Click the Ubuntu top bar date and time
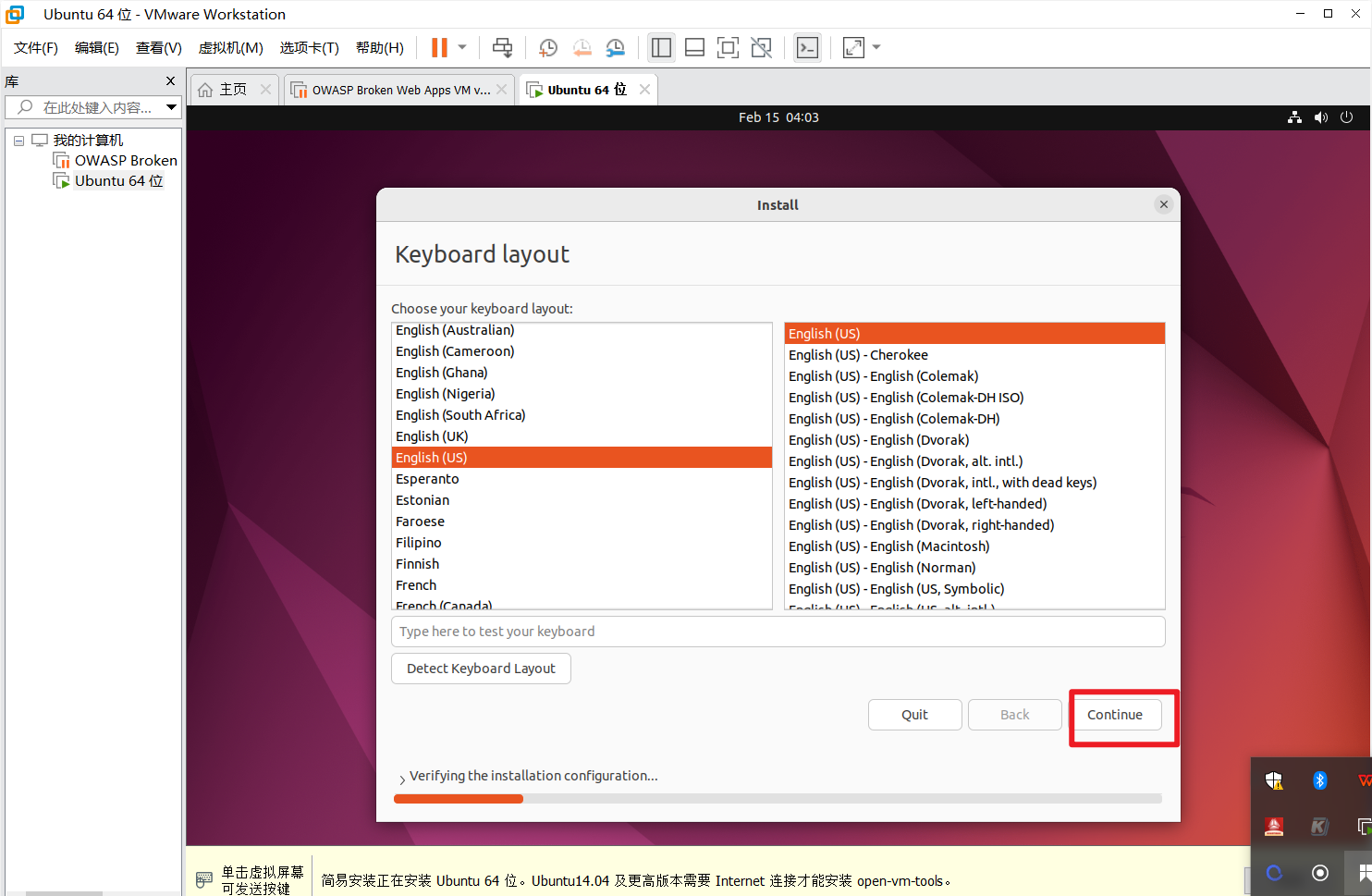Viewport: 1372px width, 896px height. click(x=778, y=117)
